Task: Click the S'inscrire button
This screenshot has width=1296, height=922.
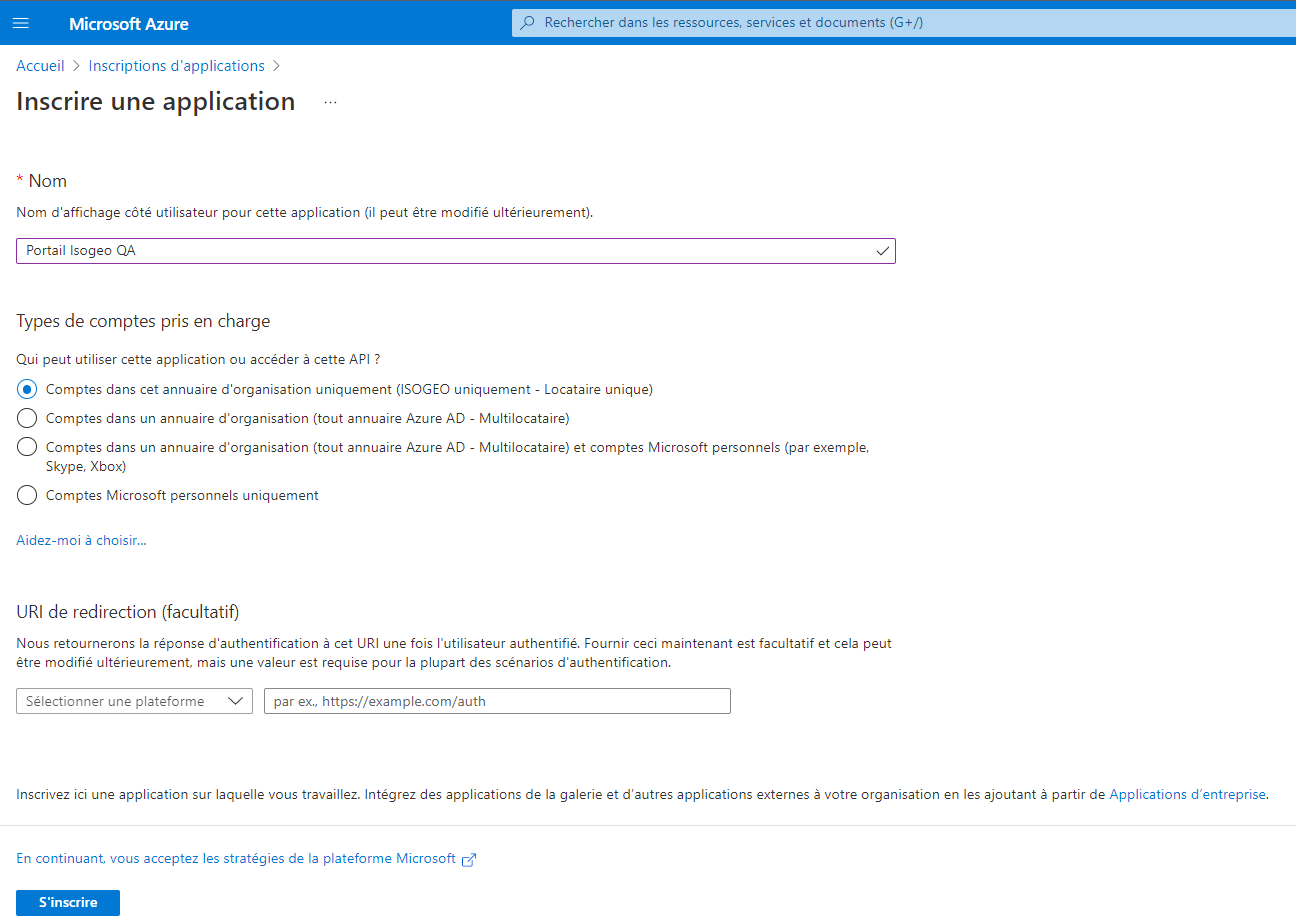Action: pyautogui.click(x=68, y=902)
